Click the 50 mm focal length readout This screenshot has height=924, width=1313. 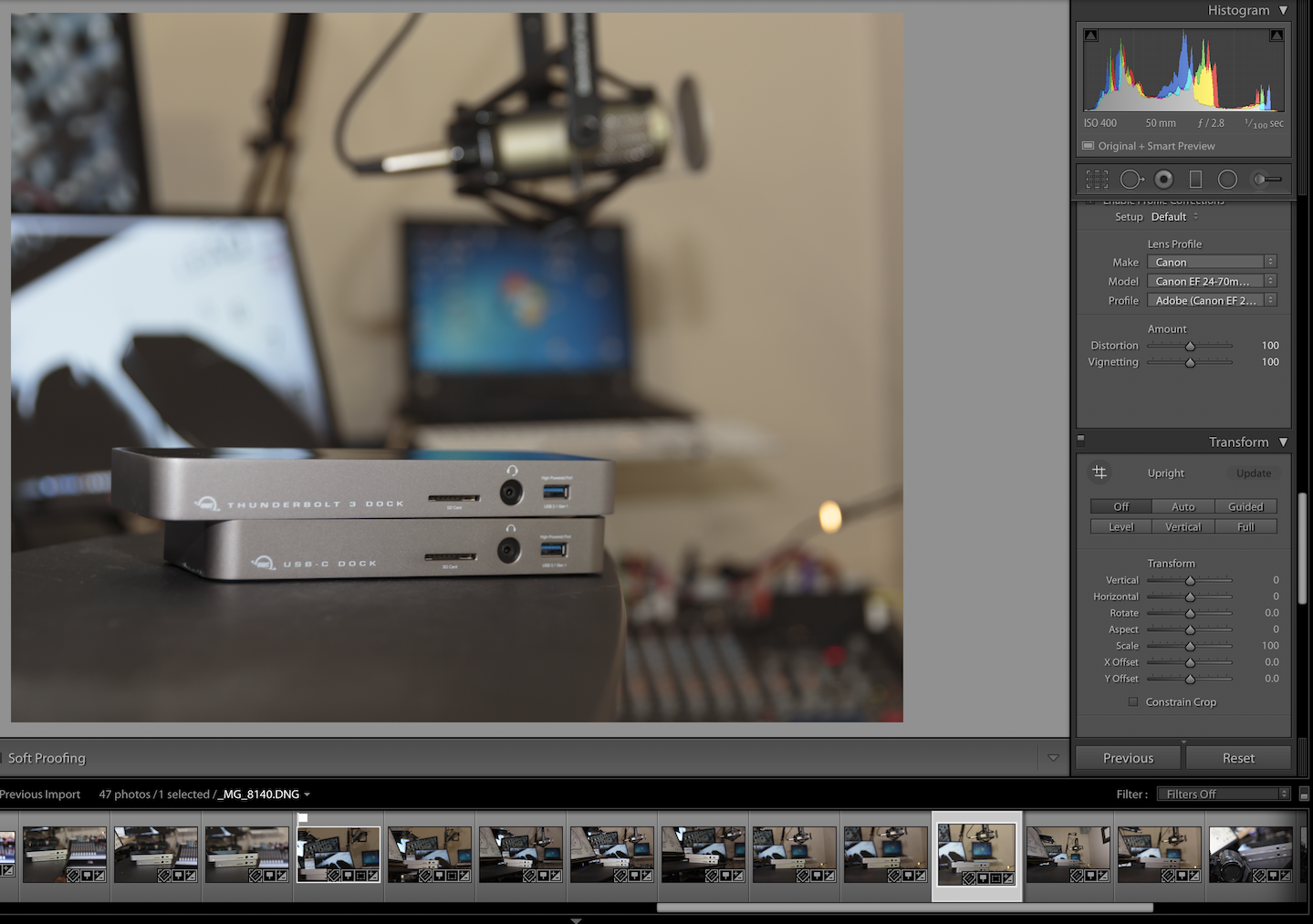(x=1161, y=123)
